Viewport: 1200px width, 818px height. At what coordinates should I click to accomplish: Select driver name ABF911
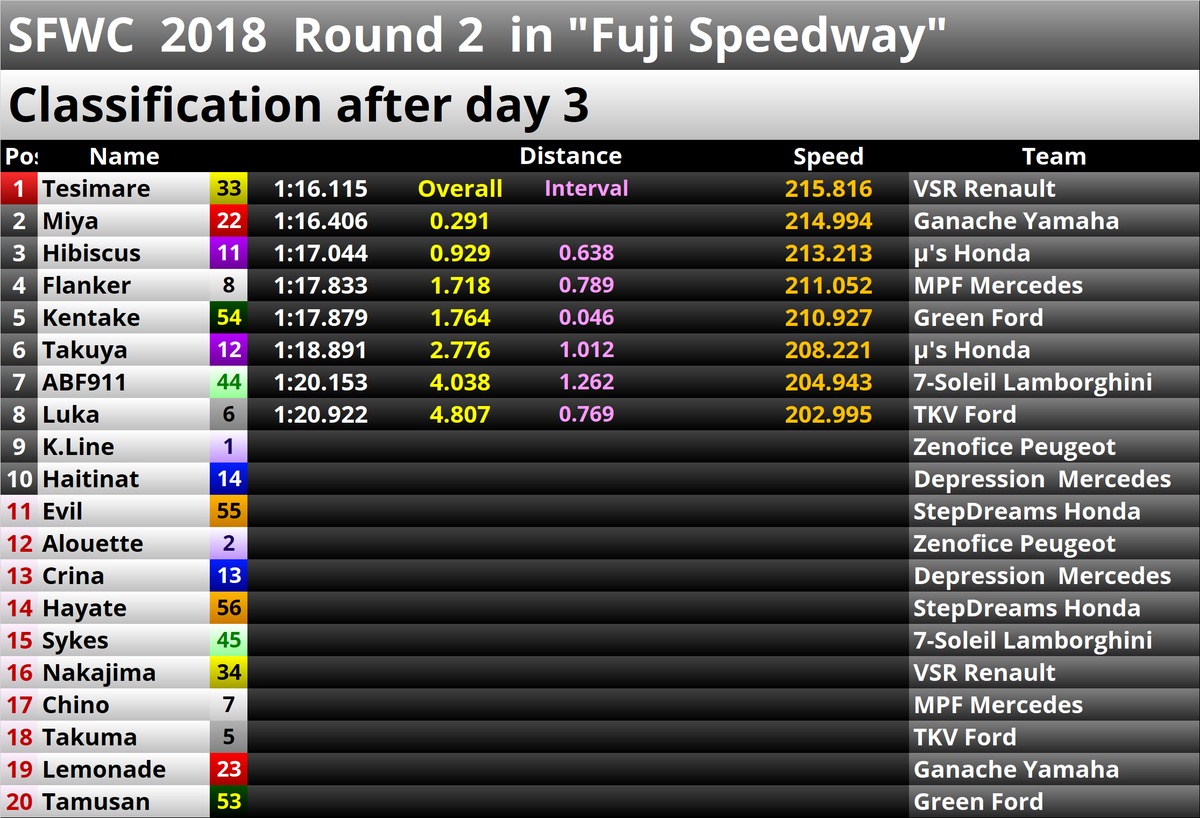click(x=84, y=382)
